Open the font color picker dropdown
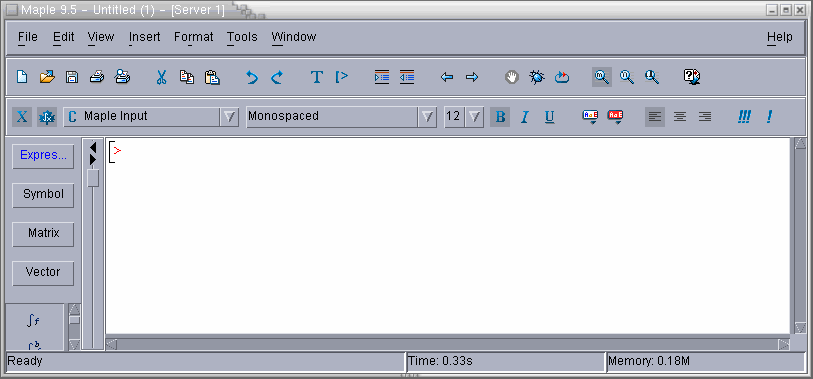813x379 pixels. 590,117
